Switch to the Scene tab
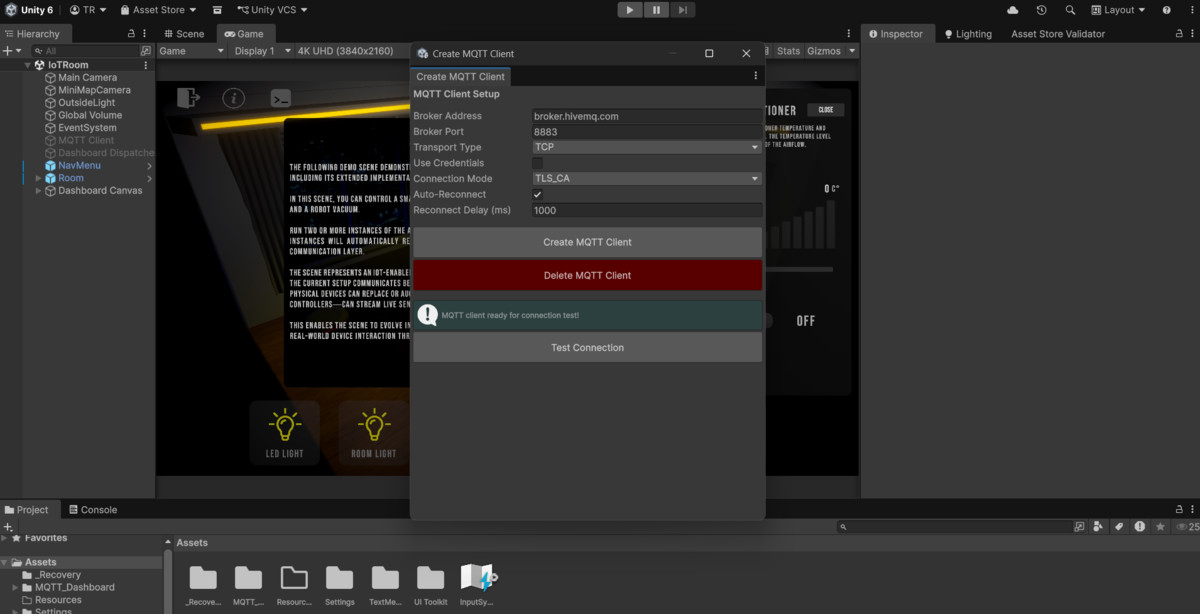The width and height of the screenshot is (1200, 614). click(183, 34)
